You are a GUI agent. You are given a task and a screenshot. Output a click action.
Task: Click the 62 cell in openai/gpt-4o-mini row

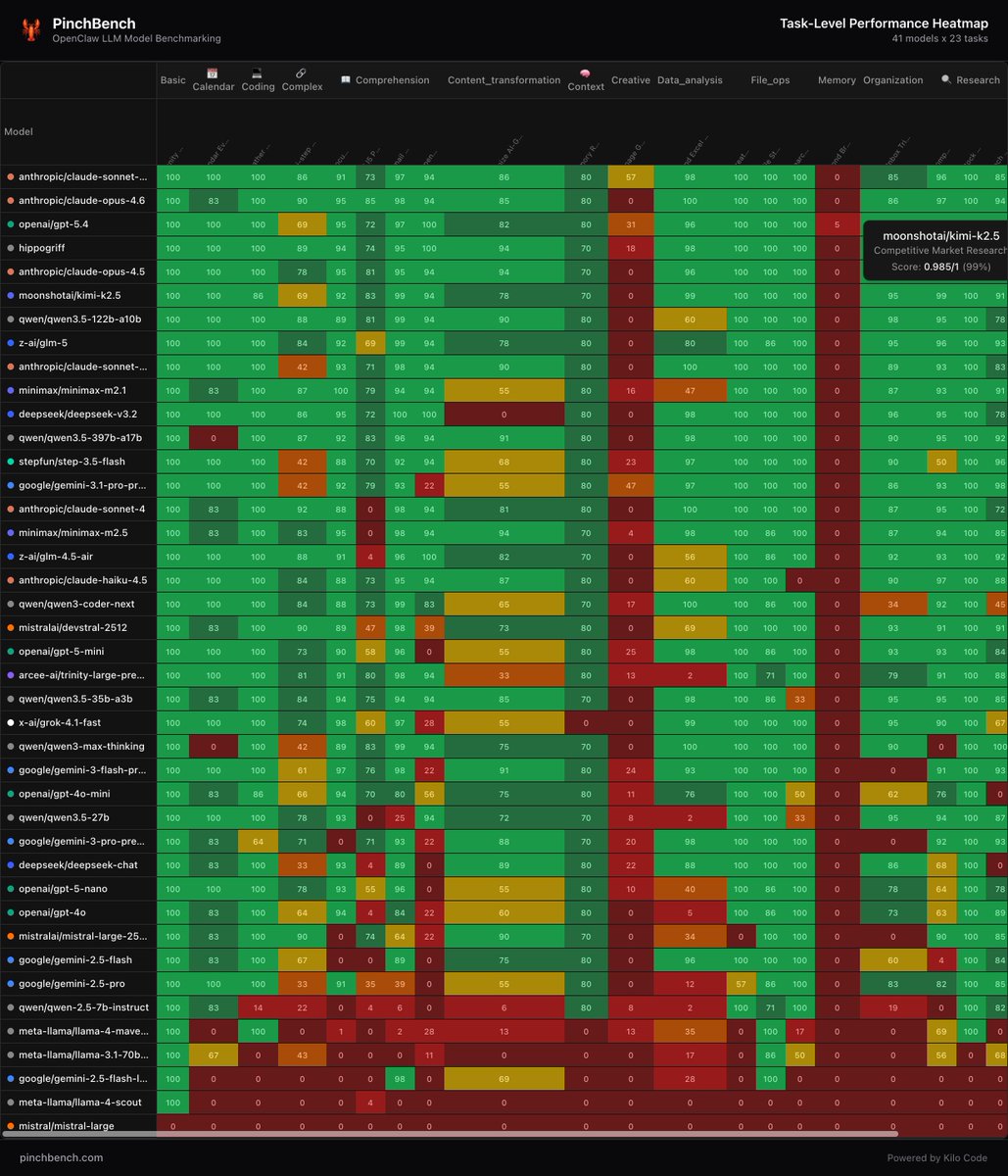click(x=892, y=794)
